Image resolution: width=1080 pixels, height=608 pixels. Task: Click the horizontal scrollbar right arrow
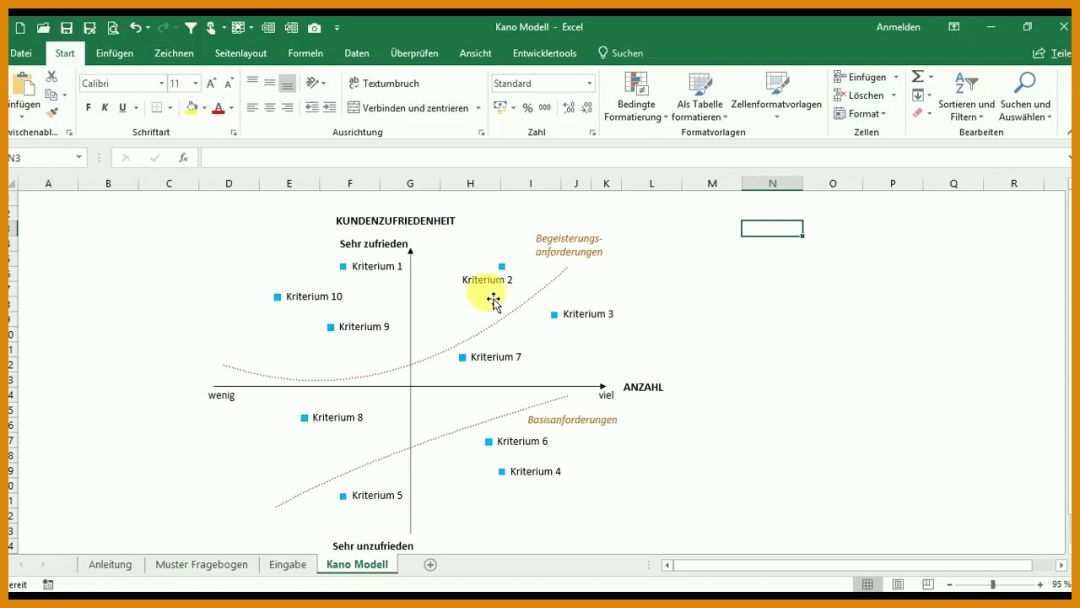pos(1061,565)
